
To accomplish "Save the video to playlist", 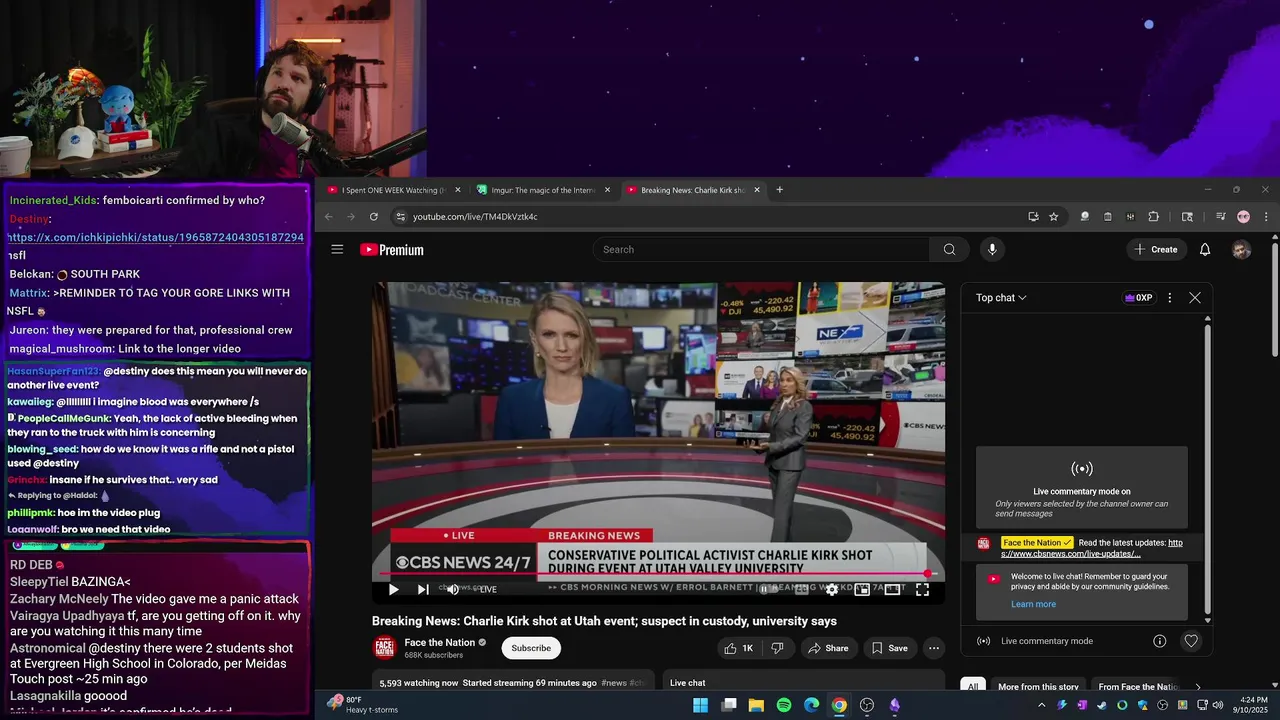I will pos(889,648).
